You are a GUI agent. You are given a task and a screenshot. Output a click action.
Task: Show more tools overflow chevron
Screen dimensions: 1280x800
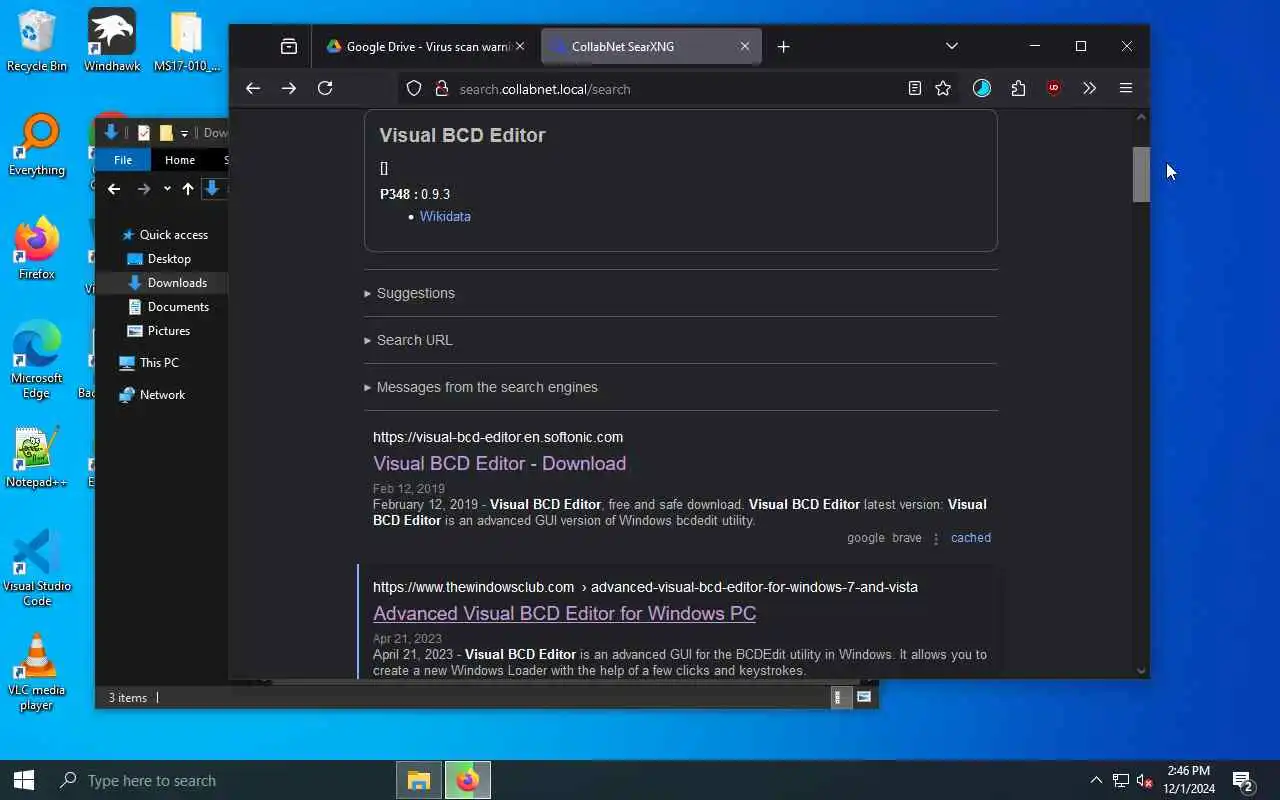pyautogui.click(x=1090, y=88)
